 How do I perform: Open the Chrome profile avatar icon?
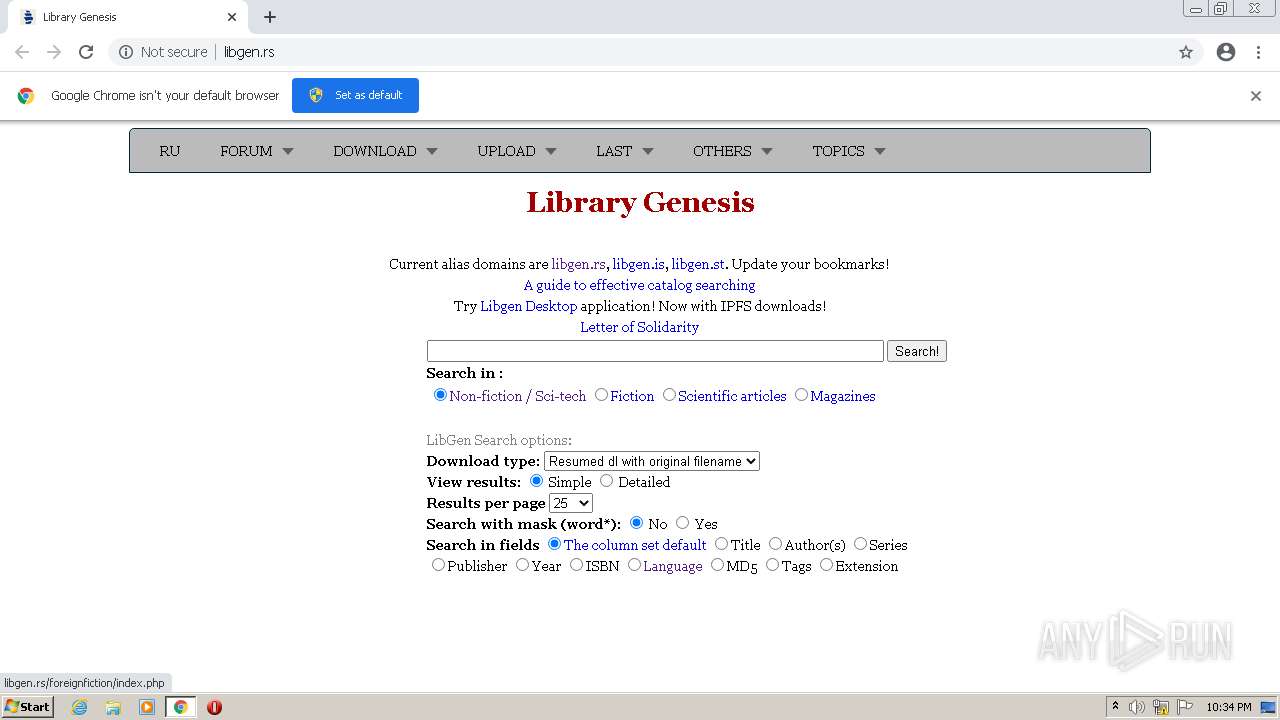pyautogui.click(x=1226, y=52)
